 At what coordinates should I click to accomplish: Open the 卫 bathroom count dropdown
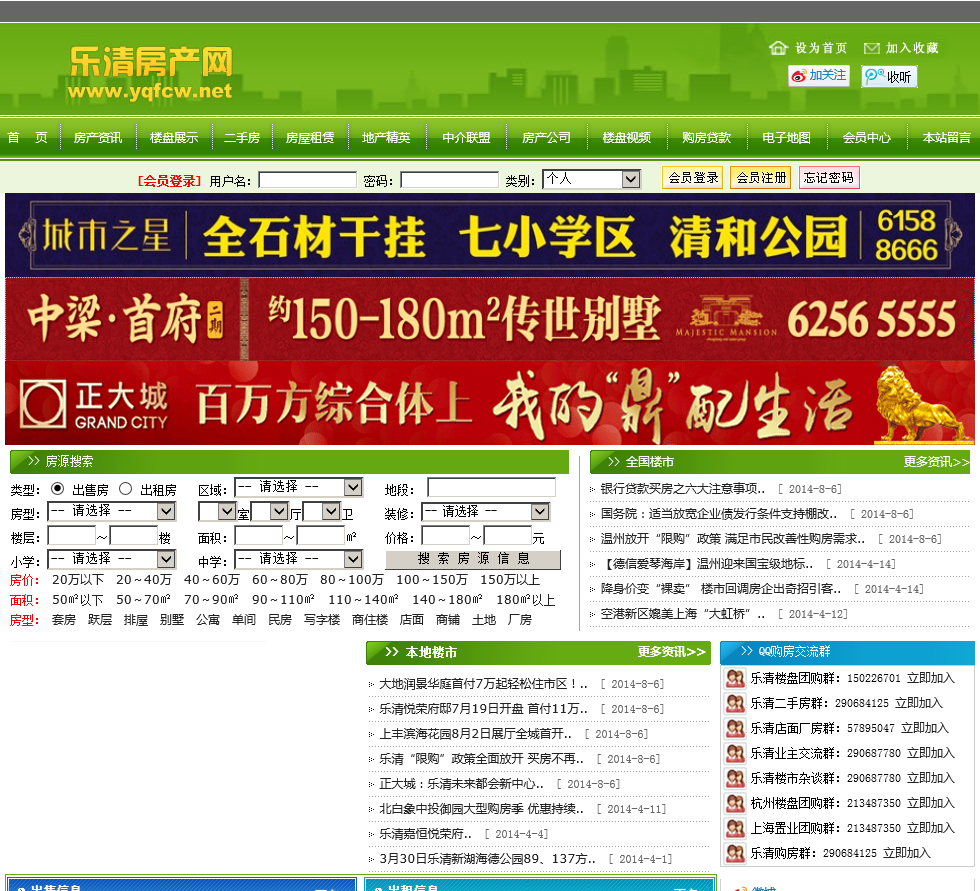click(x=321, y=512)
